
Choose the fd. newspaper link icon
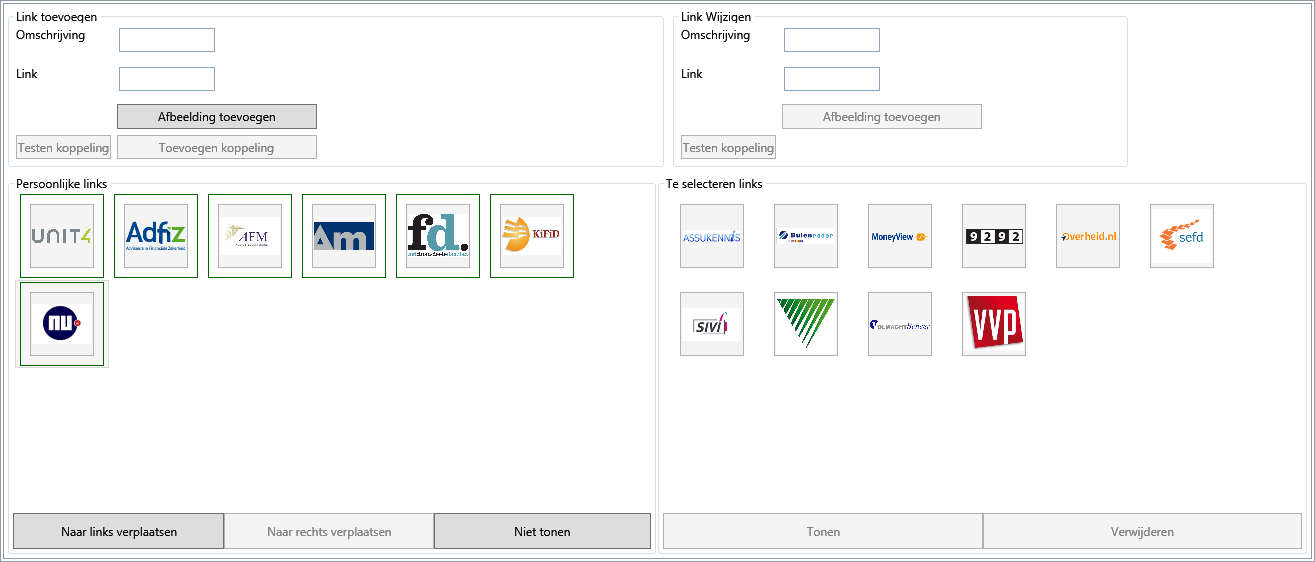[438, 236]
